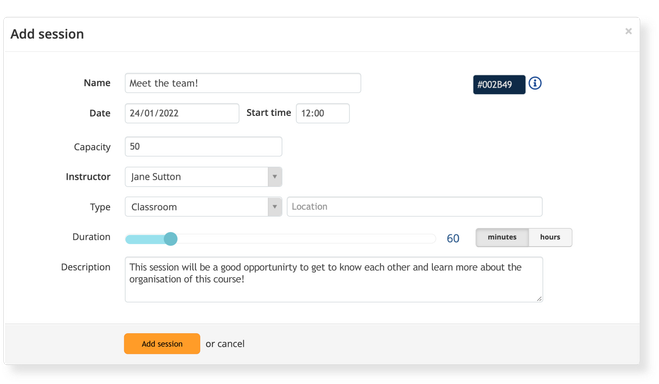The width and height of the screenshot is (659, 384).
Task: Click the Location input field
Action: (x=414, y=207)
